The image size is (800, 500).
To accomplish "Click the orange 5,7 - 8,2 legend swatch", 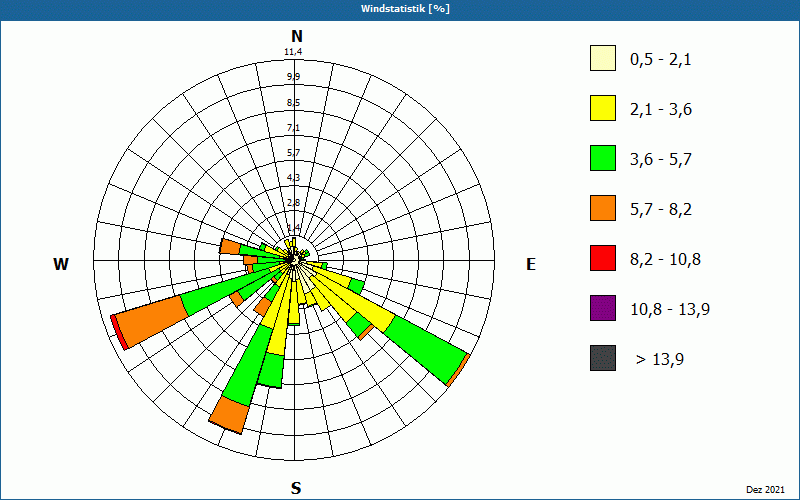I will coord(603,208).
